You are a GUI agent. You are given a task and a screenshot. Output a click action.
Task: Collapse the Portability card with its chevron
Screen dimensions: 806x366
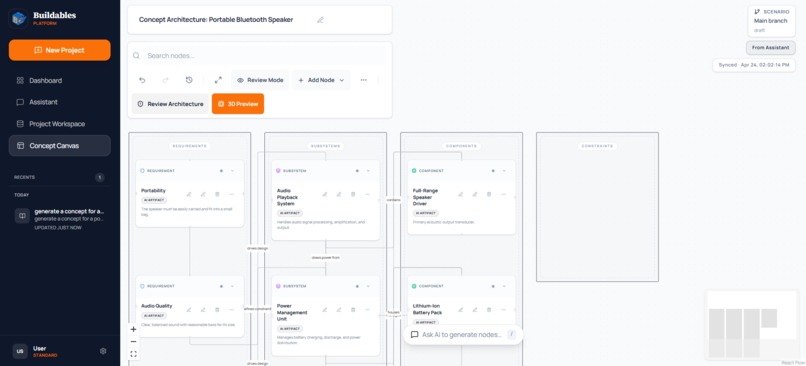(x=232, y=171)
